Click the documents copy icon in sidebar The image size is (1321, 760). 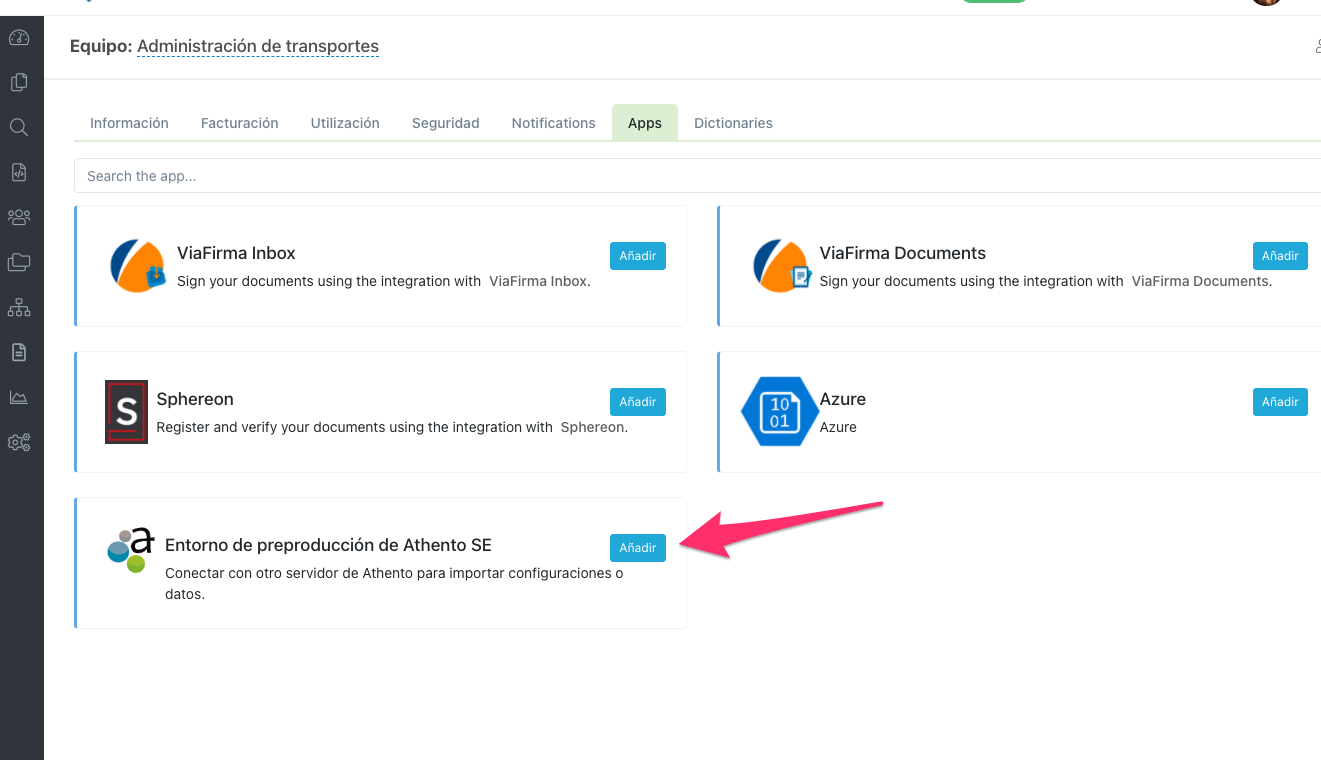(x=19, y=83)
